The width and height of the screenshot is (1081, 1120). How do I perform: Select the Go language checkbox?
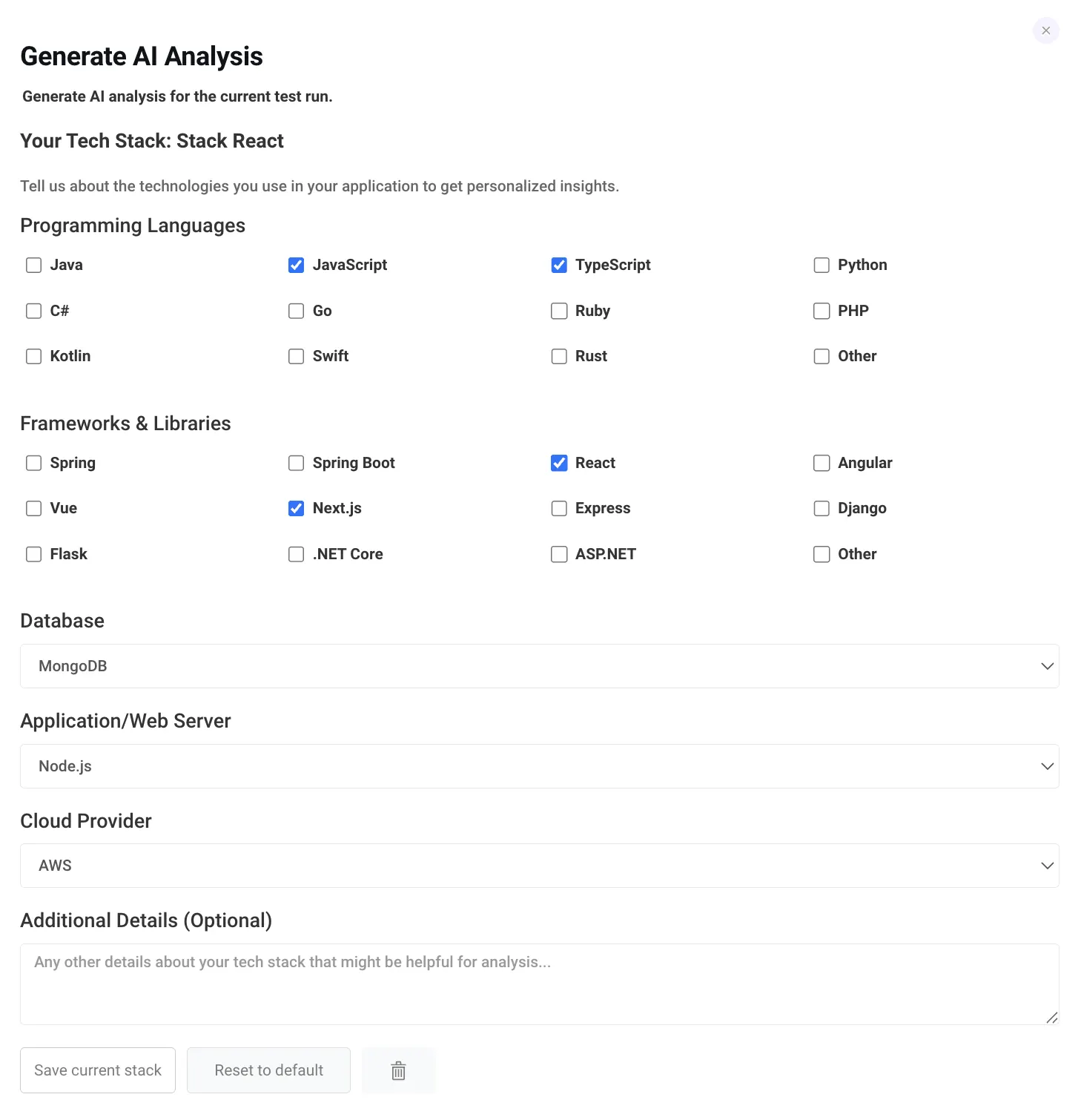pyautogui.click(x=296, y=311)
